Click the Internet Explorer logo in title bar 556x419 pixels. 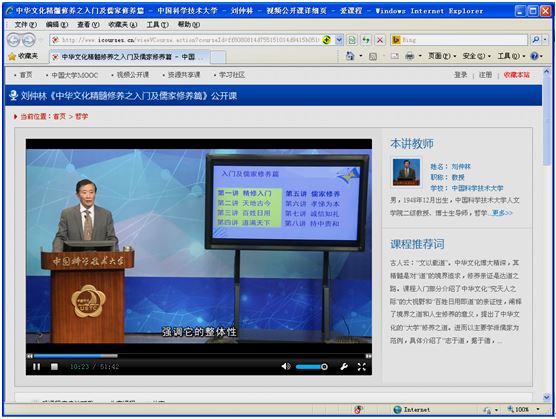click(10, 11)
